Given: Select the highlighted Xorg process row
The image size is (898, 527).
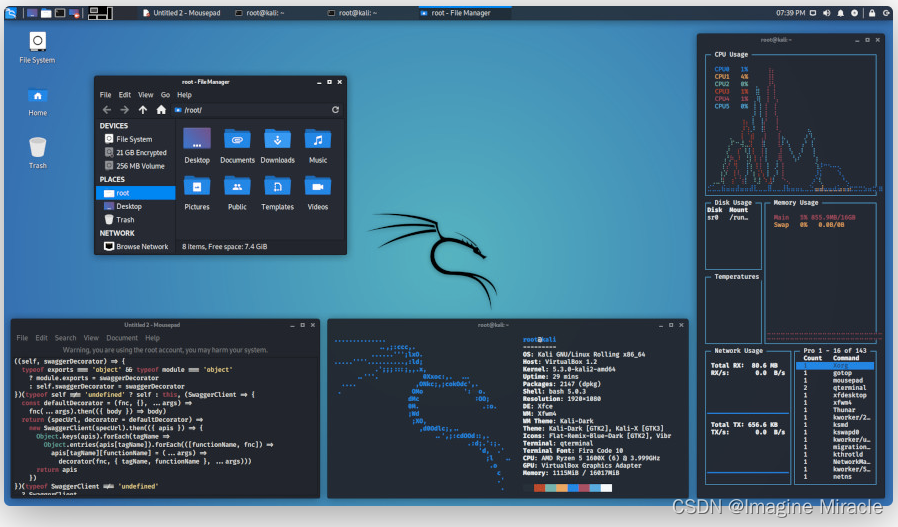Looking at the screenshot, I should click(x=835, y=365).
